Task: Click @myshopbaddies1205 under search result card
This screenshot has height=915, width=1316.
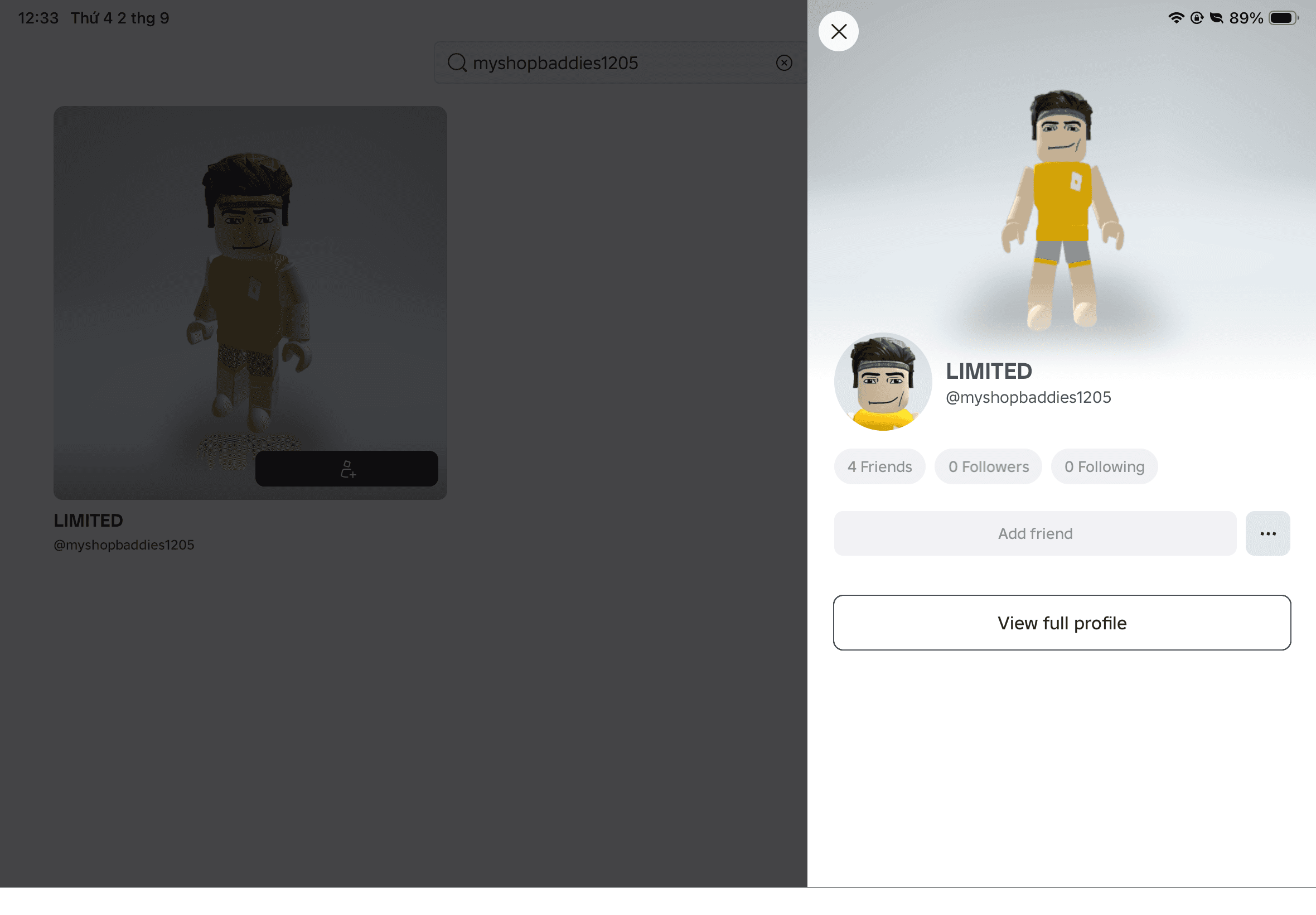Action: [x=124, y=545]
